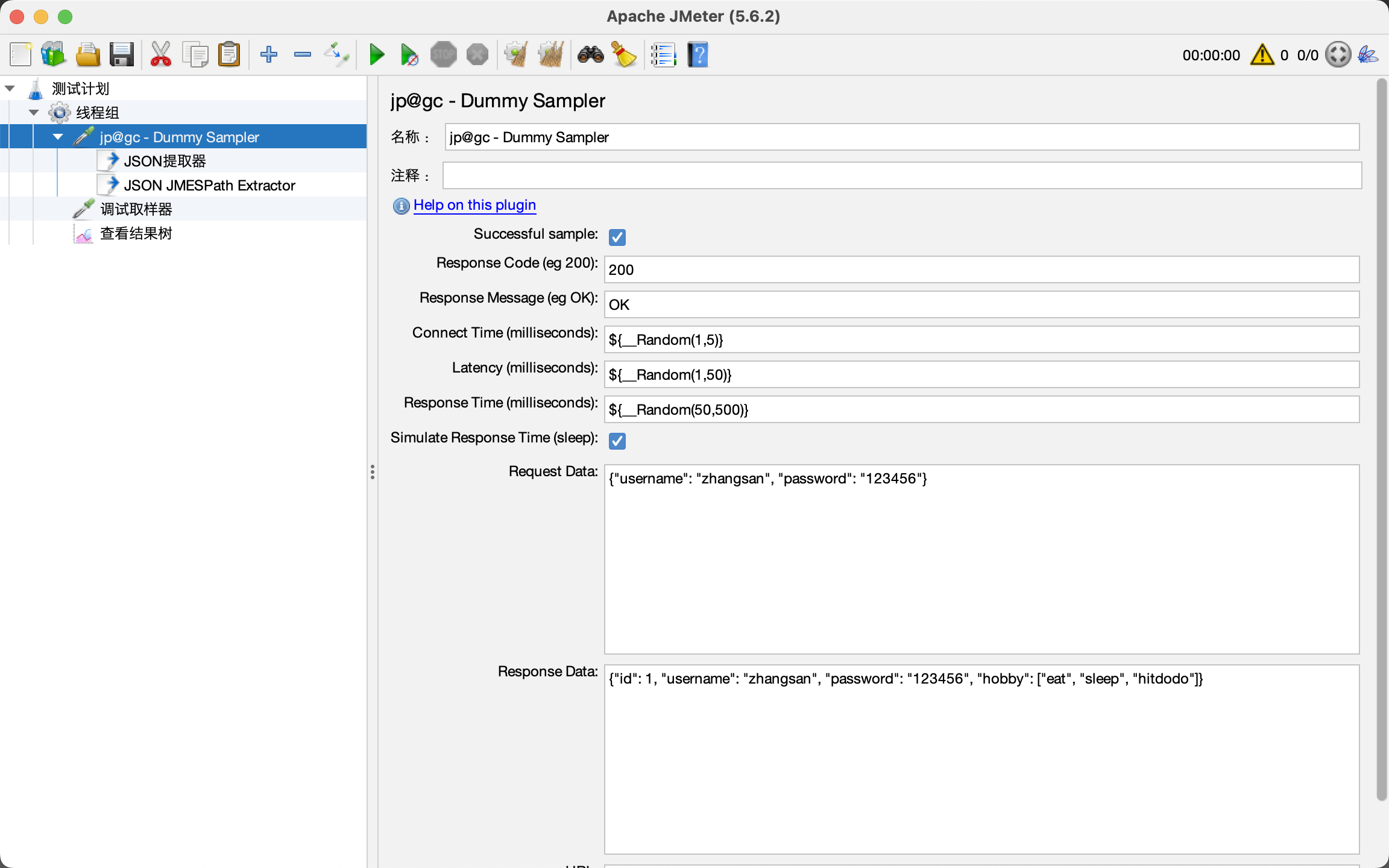The height and width of the screenshot is (868, 1389).
Task: Stop the test with STOP icon
Action: (444, 55)
